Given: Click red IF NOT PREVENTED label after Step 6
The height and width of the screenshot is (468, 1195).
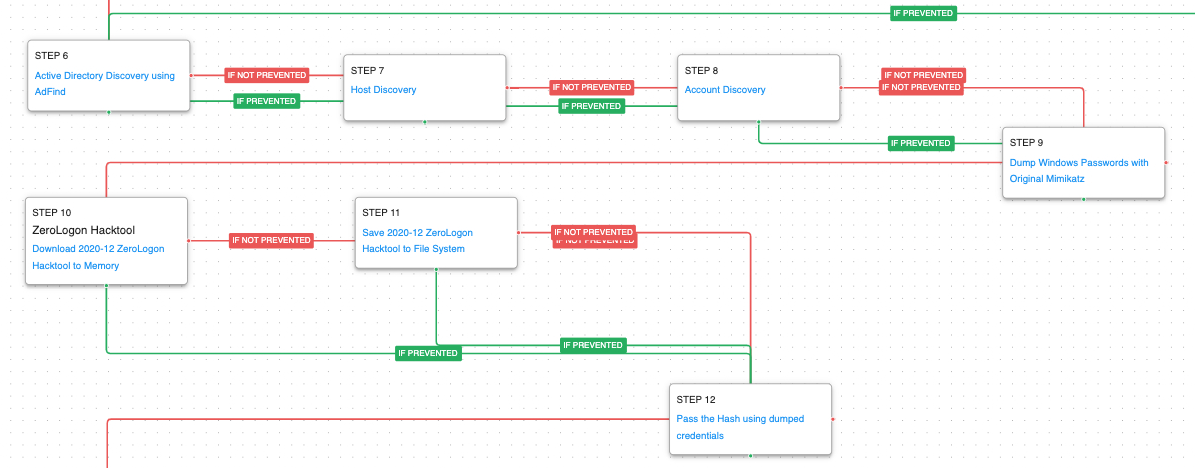Looking at the screenshot, I should click(266, 75).
